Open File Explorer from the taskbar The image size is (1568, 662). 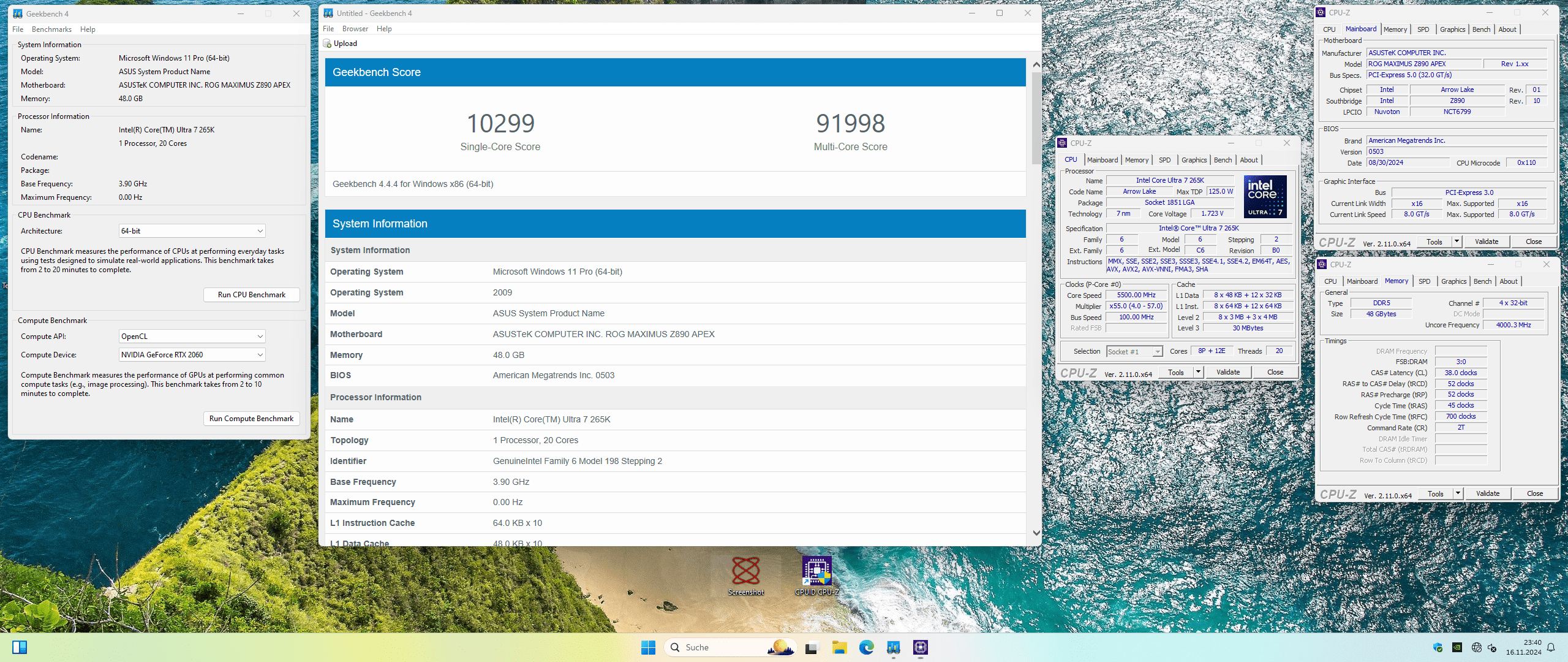point(839,647)
